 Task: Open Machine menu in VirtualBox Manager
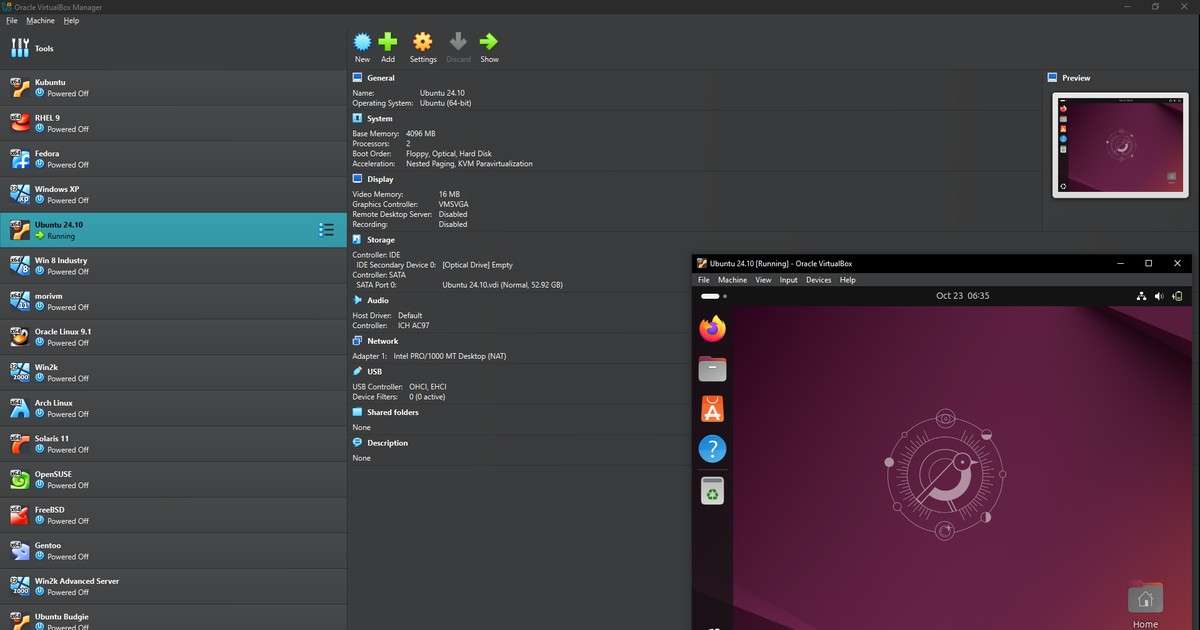(x=41, y=20)
